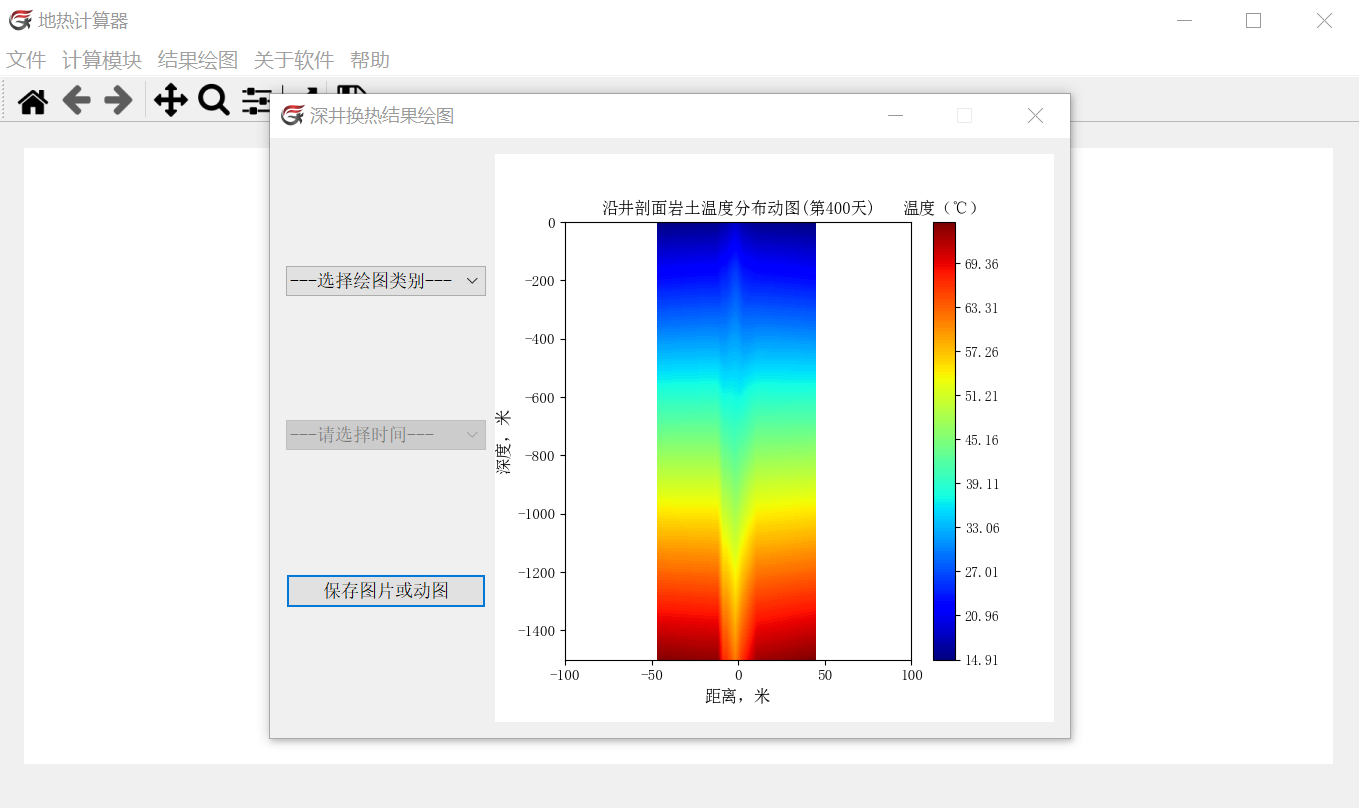Click the y-axis label 深度，米

tap(503, 441)
